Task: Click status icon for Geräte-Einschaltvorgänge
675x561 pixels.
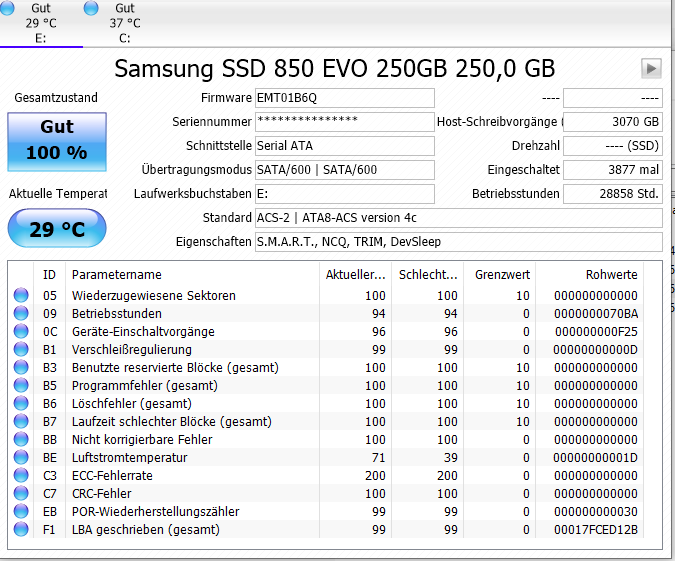Action: coord(21,332)
